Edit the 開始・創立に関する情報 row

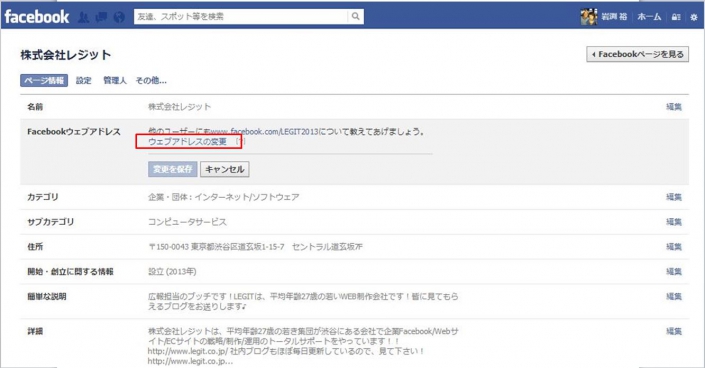click(x=674, y=271)
